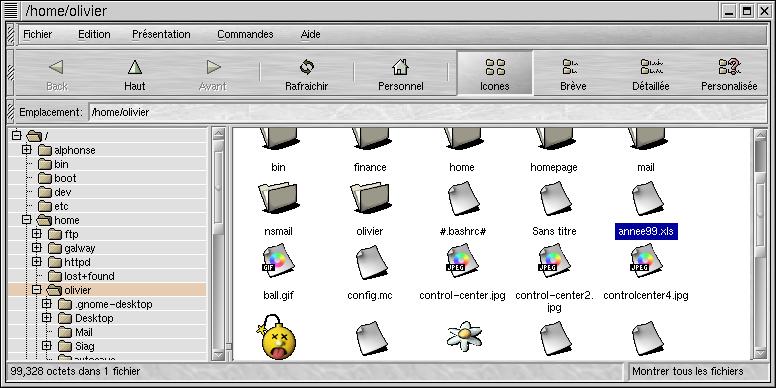This screenshot has height=388, width=776.
Task: Click the dead smiley bomb icon
Action: click(276, 337)
